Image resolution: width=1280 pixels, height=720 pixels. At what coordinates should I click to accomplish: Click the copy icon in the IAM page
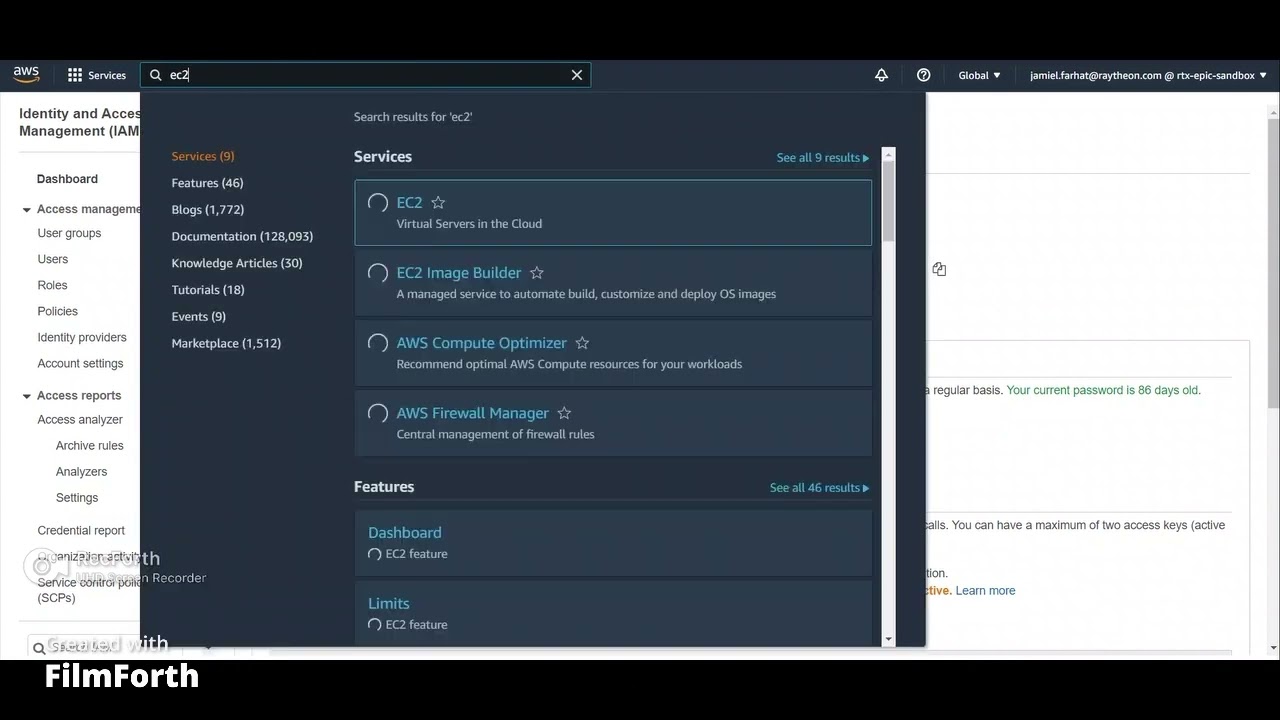tap(939, 269)
